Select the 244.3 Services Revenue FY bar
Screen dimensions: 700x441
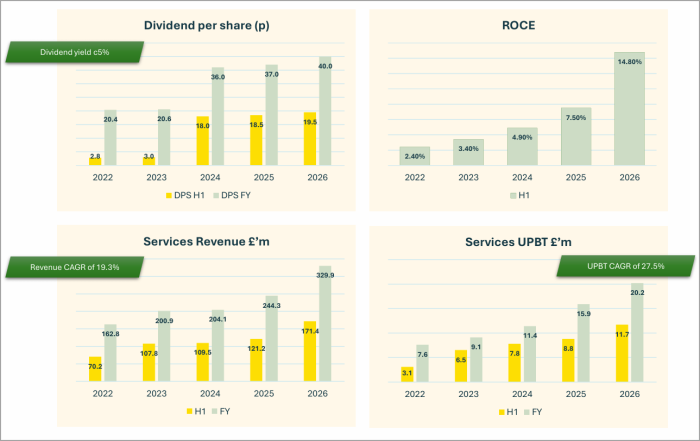(271, 339)
